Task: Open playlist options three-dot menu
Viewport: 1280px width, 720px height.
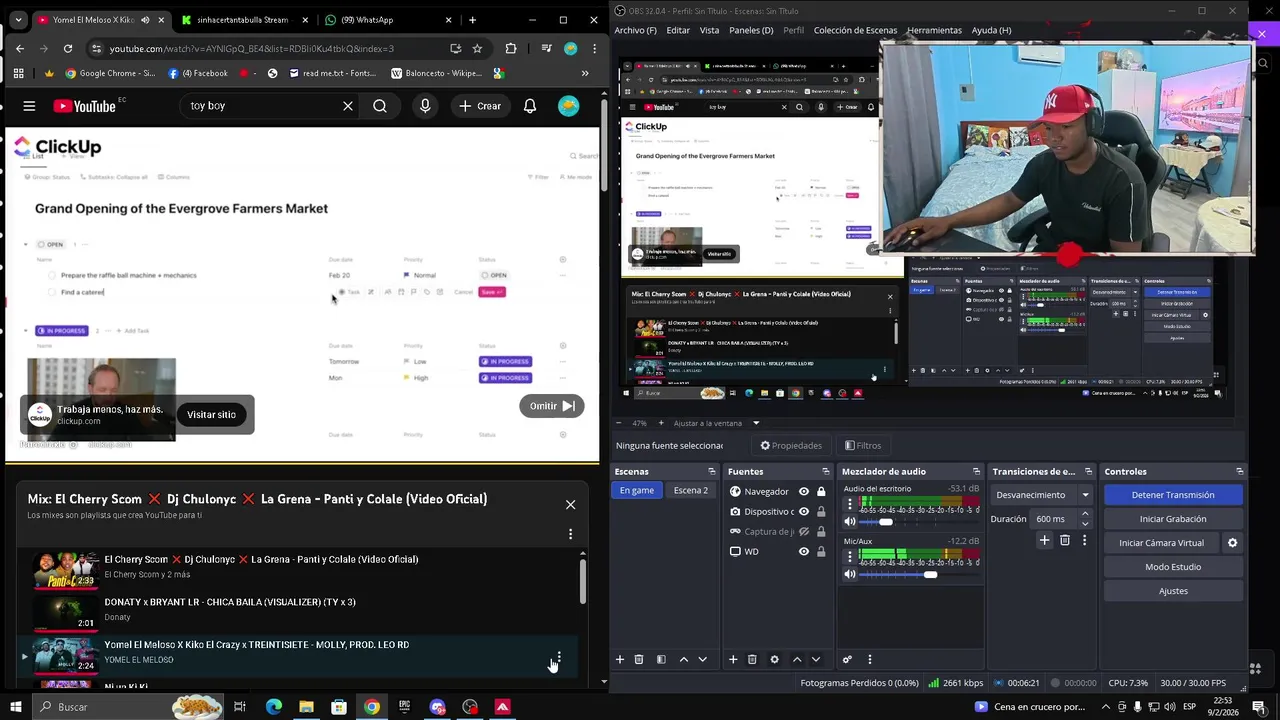Action: [570, 535]
